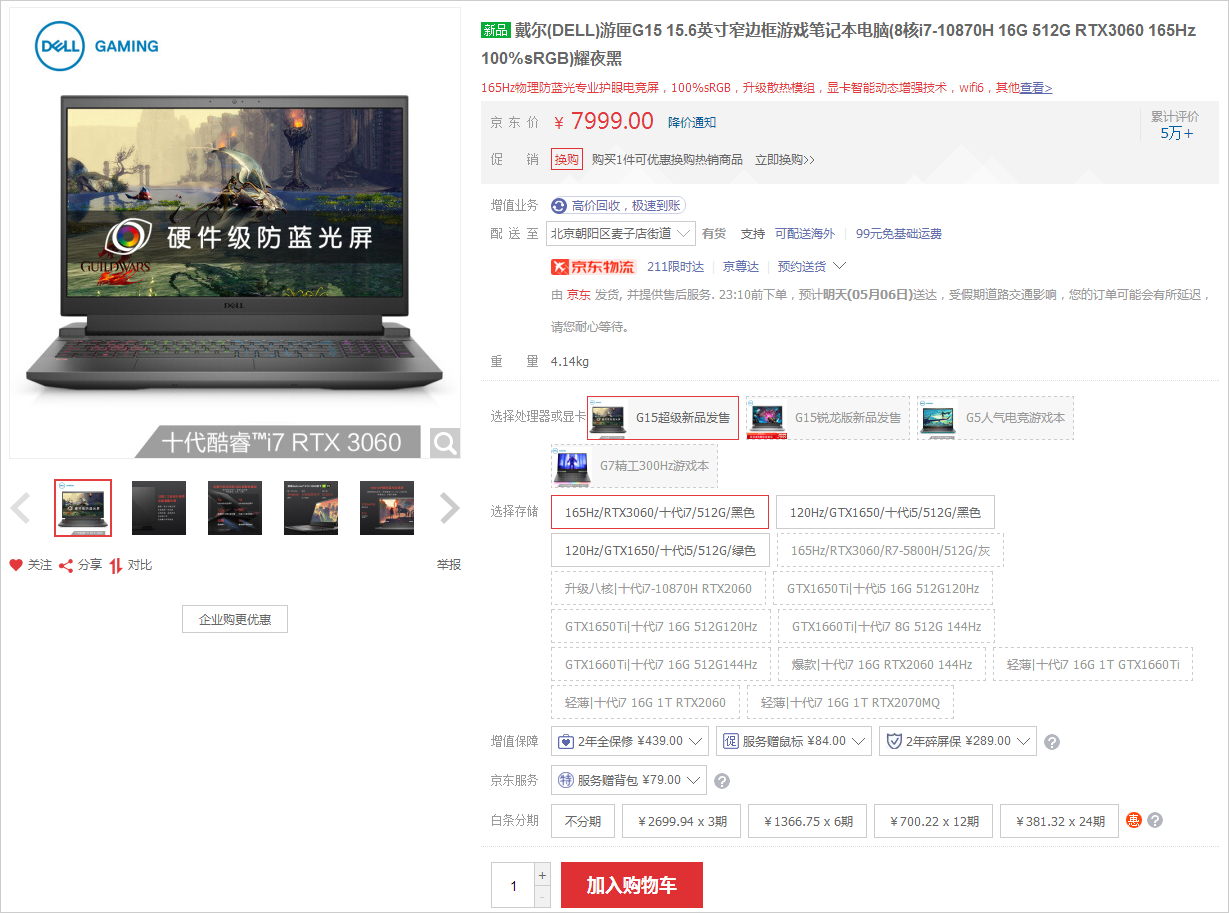Click the 降价通知 link
The width and height of the screenshot is (1229, 913).
click(692, 122)
